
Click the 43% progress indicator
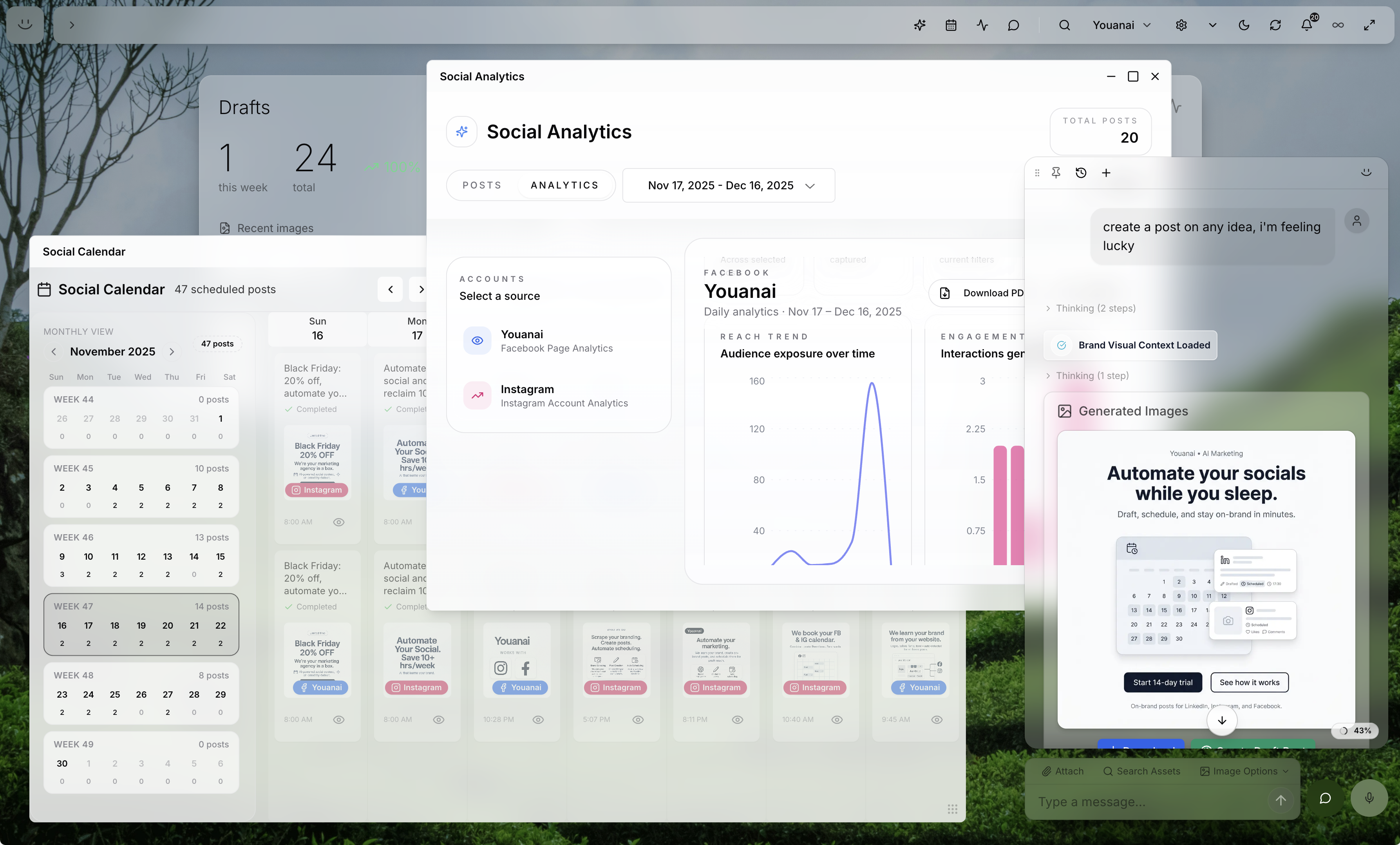click(1355, 731)
